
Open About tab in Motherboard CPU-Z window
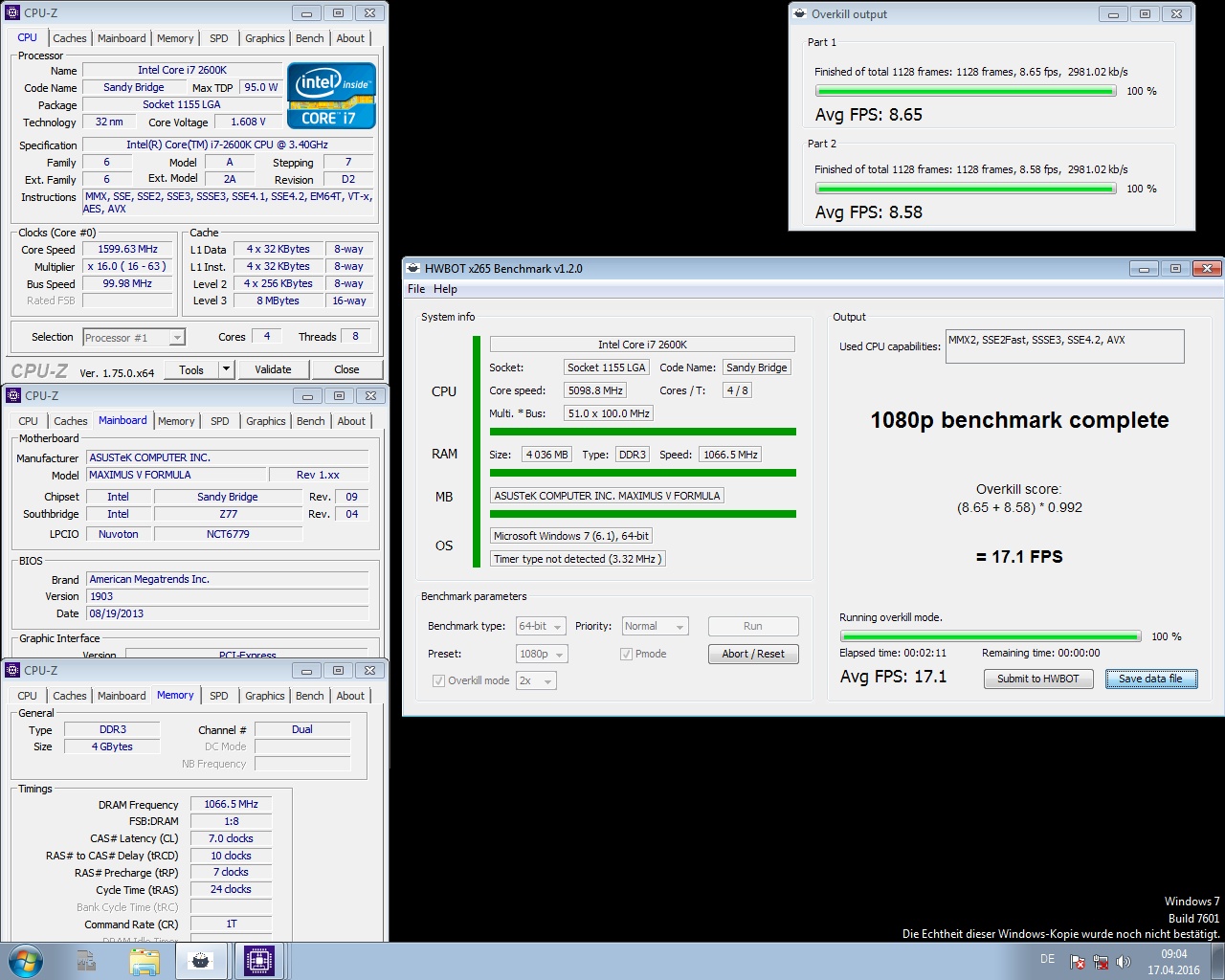click(351, 421)
